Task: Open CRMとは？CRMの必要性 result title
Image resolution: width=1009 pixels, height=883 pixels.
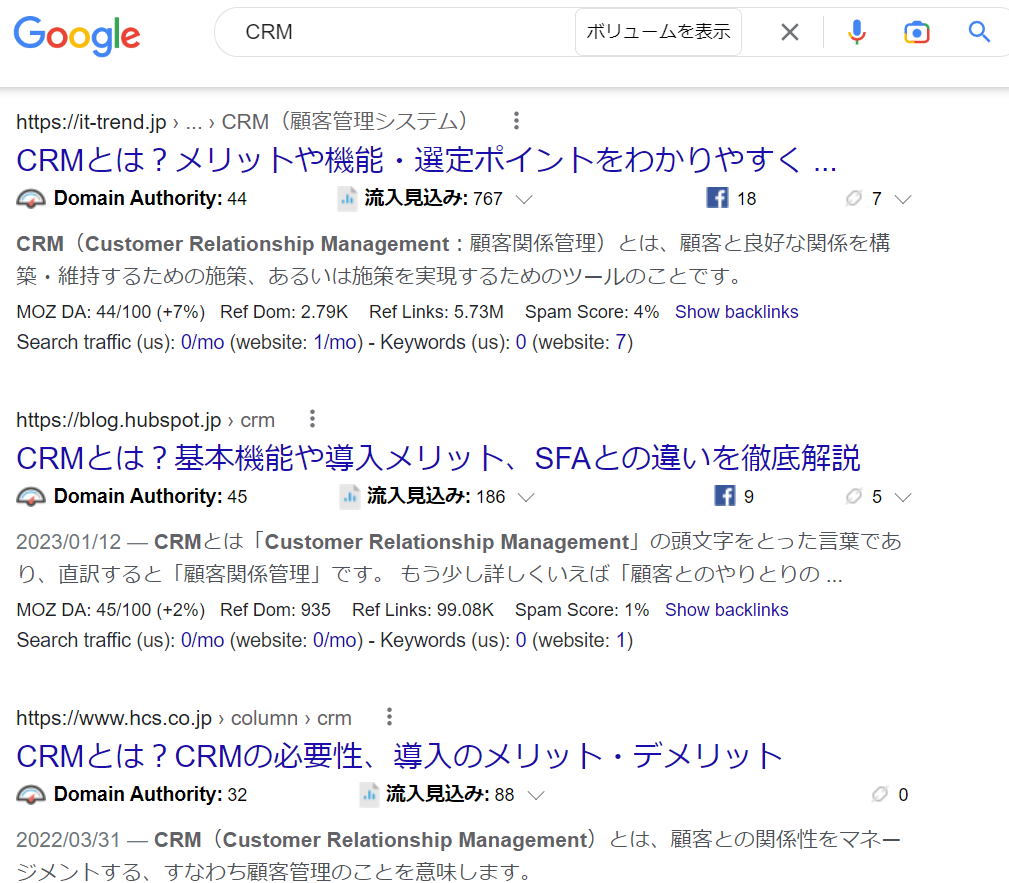Action: click(x=399, y=756)
